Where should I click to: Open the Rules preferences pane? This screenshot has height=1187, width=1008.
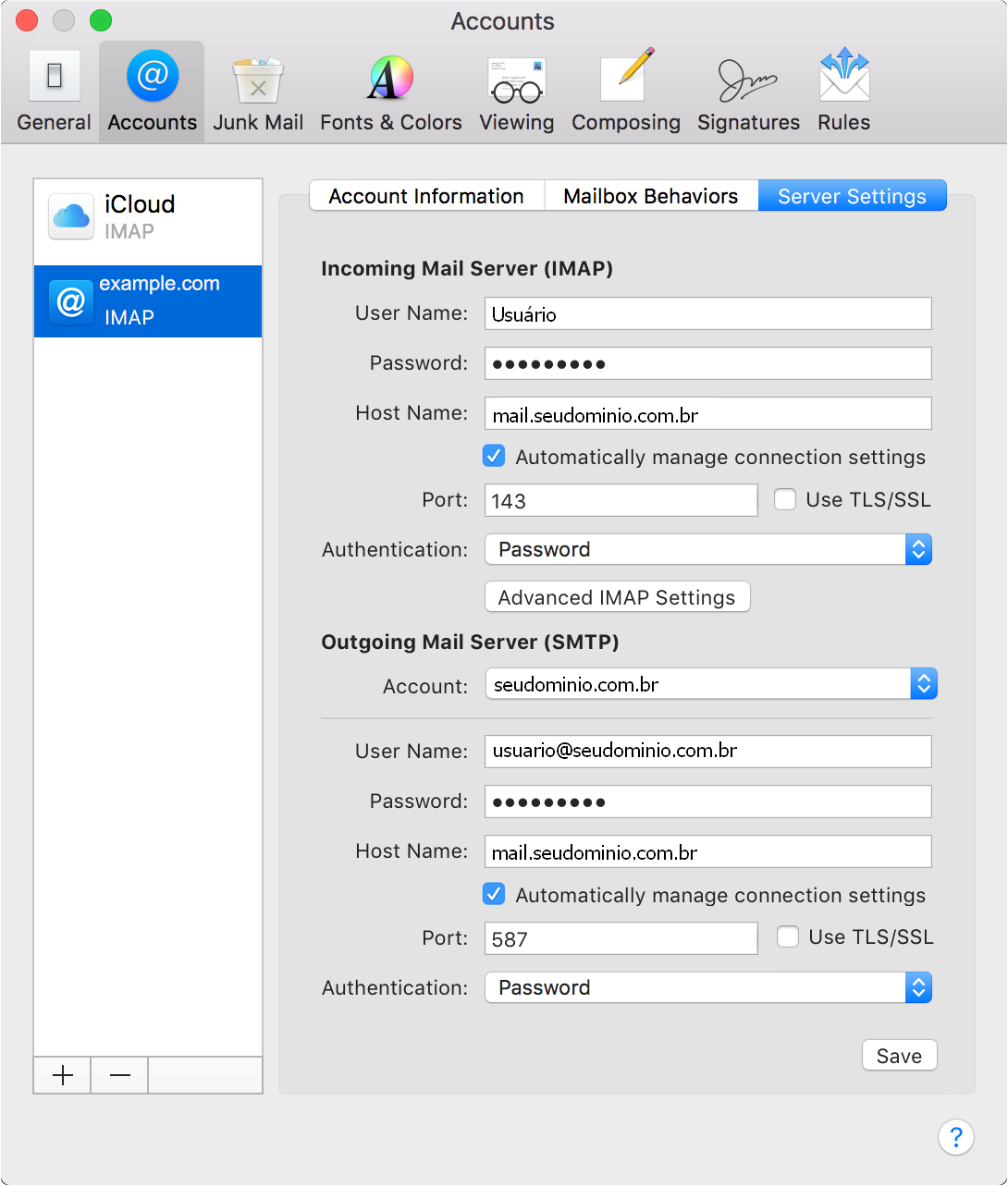843,92
